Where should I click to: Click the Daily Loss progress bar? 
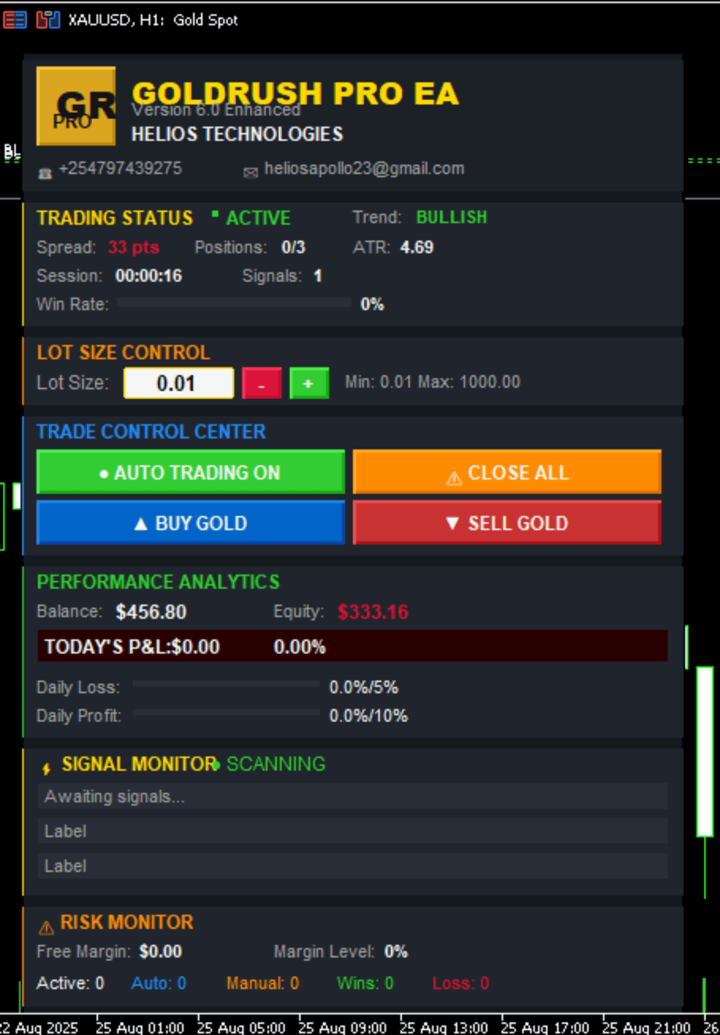[x=226, y=684]
